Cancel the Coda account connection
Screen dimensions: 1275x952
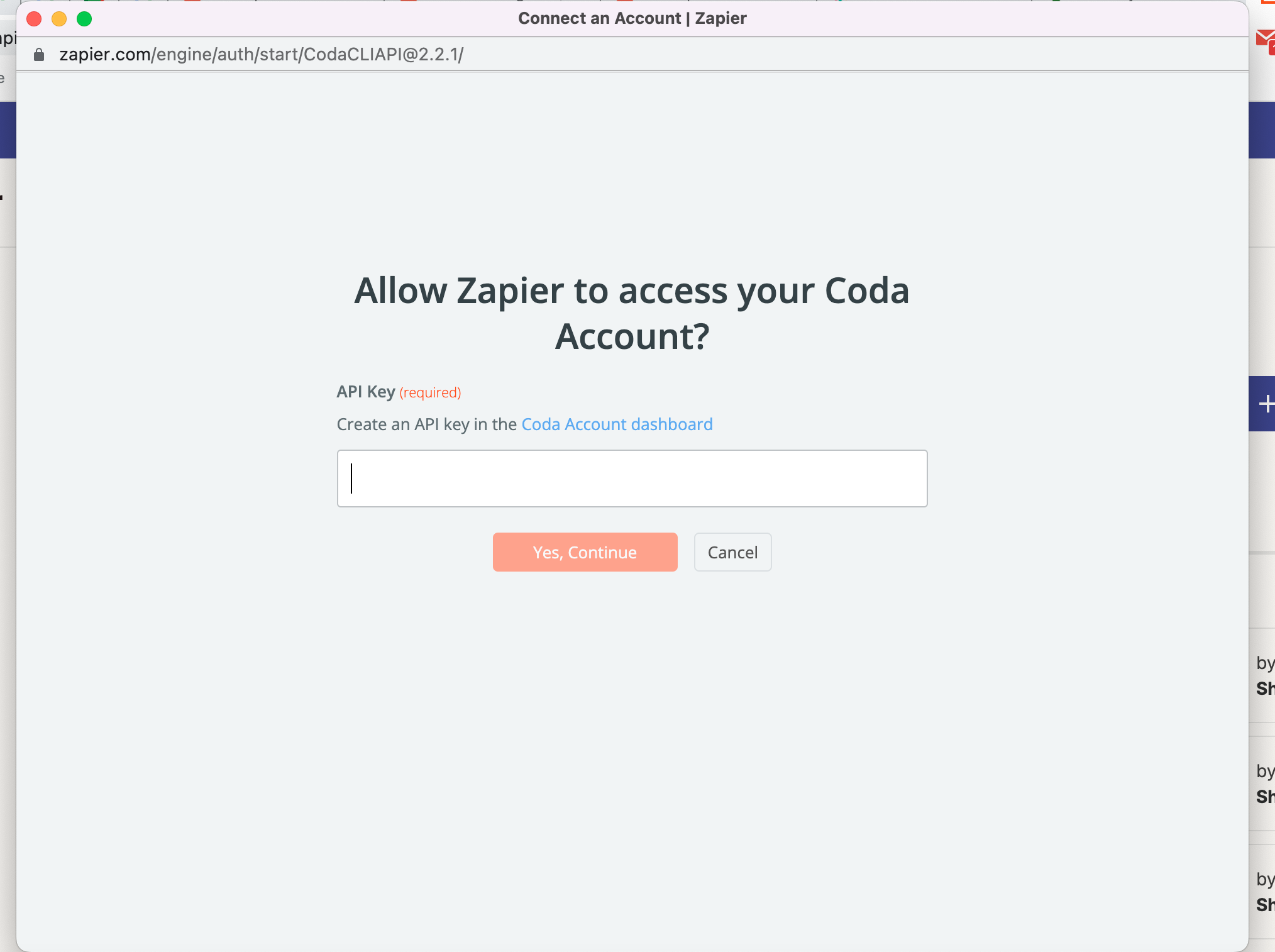(x=732, y=552)
